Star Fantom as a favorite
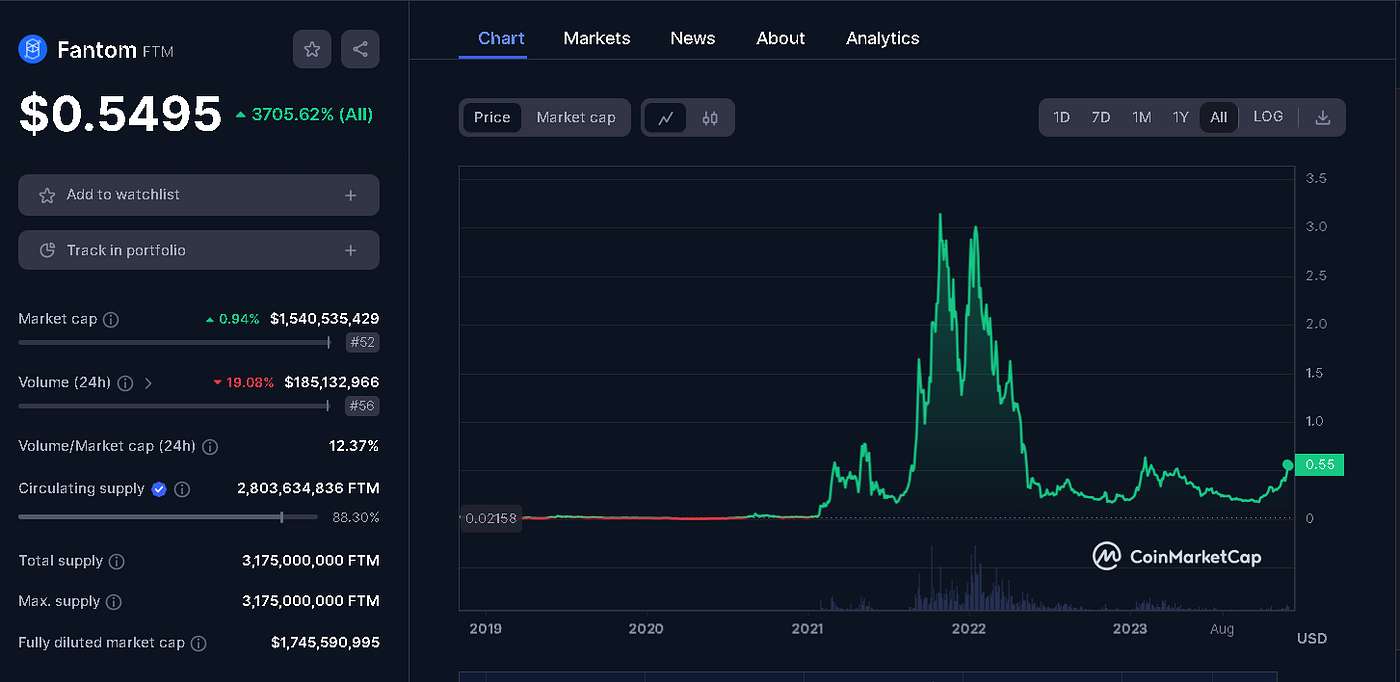1400x682 pixels. [x=312, y=49]
